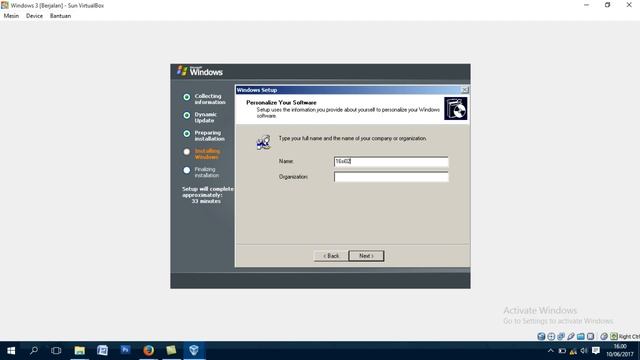Click the VirtualBox window title icon

click(5, 5)
